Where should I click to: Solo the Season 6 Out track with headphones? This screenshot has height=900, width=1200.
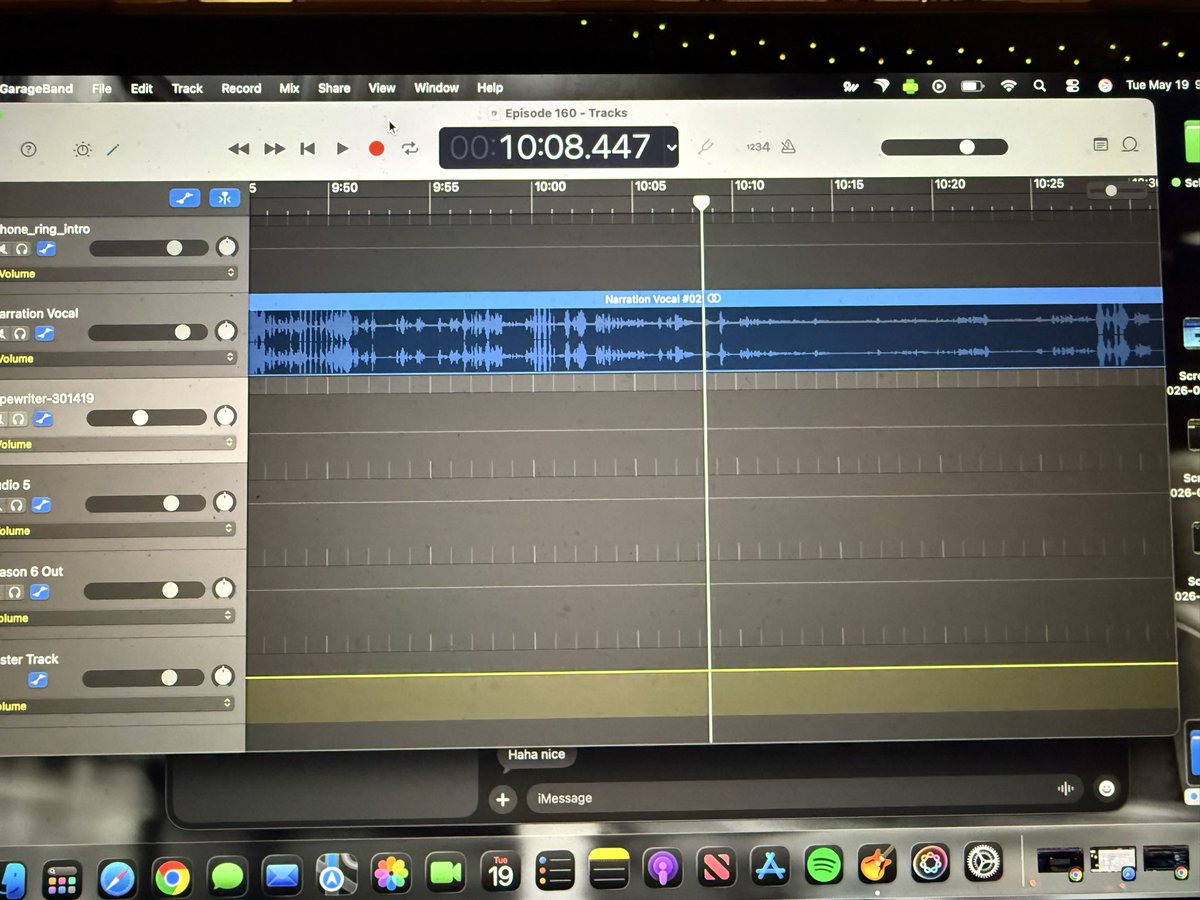(15, 593)
